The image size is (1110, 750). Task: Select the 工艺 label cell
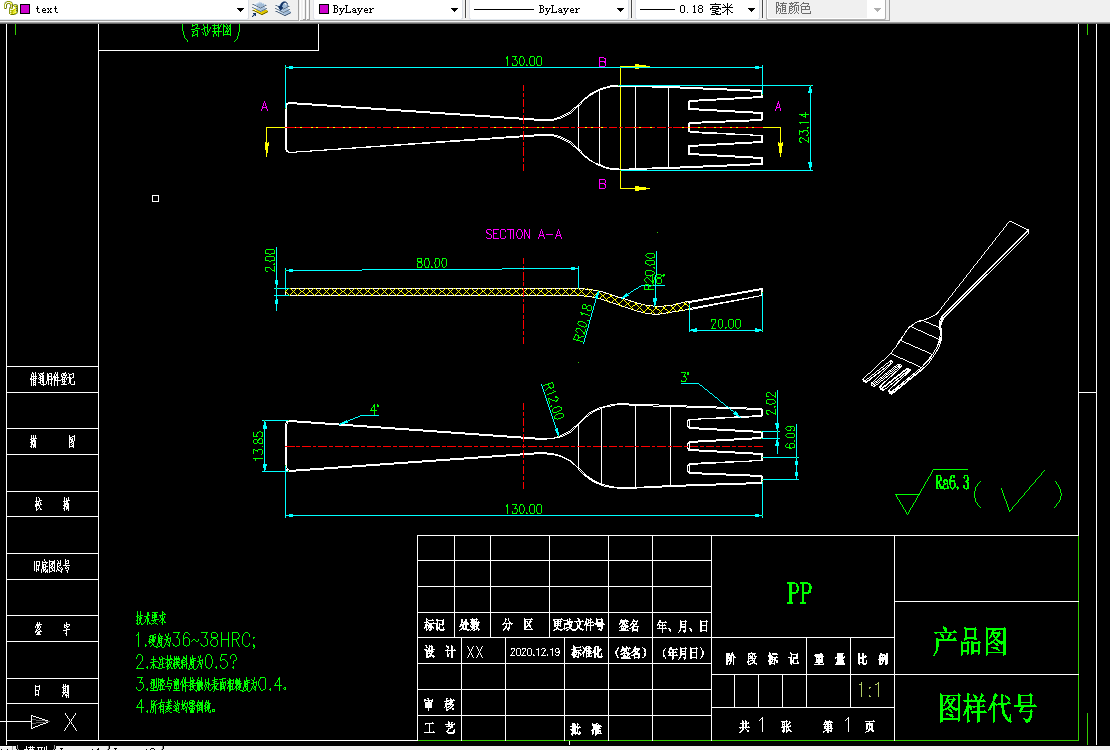tap(440, 728)
